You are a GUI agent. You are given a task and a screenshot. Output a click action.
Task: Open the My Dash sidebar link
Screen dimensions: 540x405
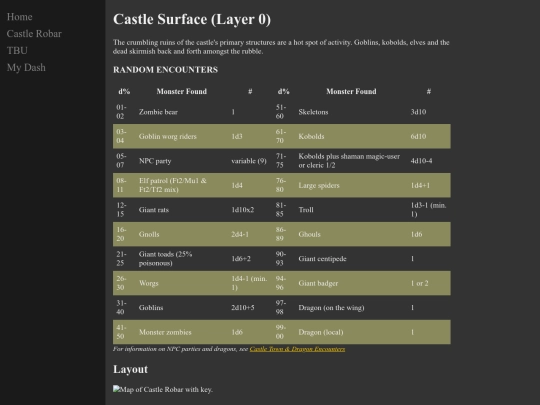(x=26, y=68)
